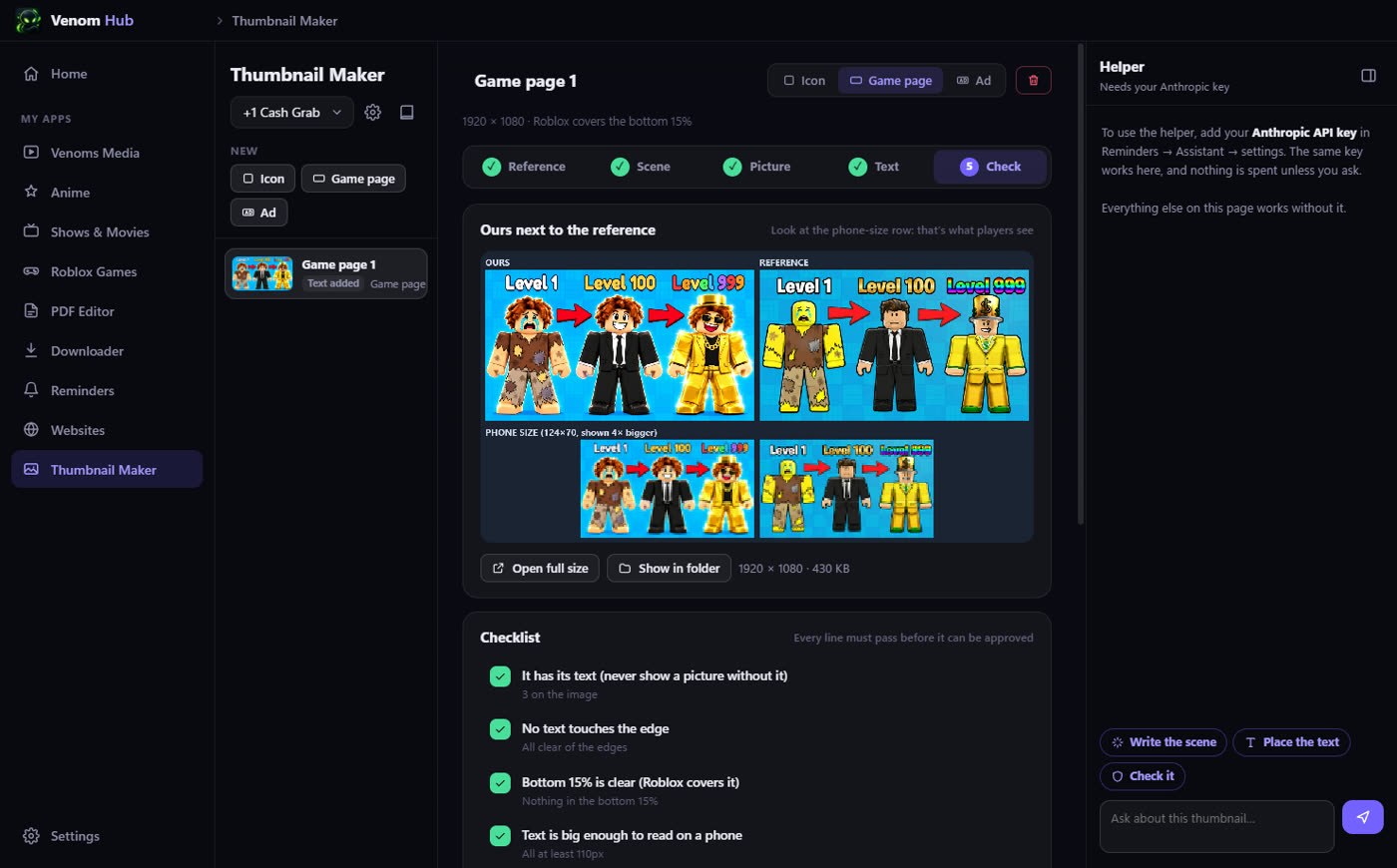Click the Write the scene helper button

coord(1164,742)
